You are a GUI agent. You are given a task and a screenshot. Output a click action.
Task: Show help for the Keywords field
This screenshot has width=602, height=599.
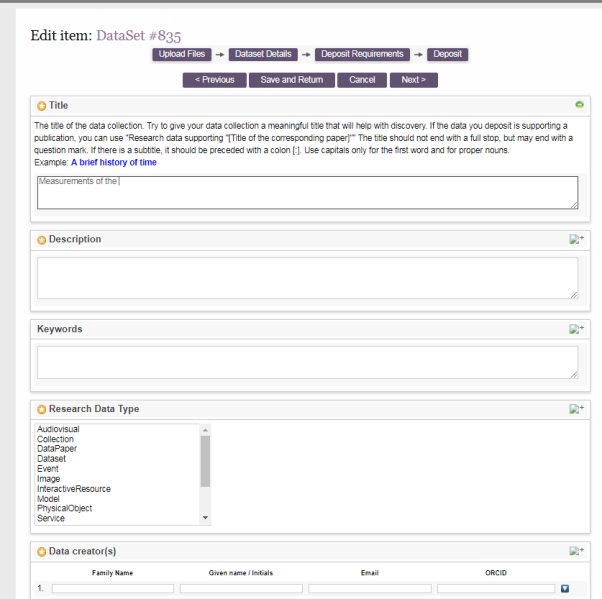[576, 329]
